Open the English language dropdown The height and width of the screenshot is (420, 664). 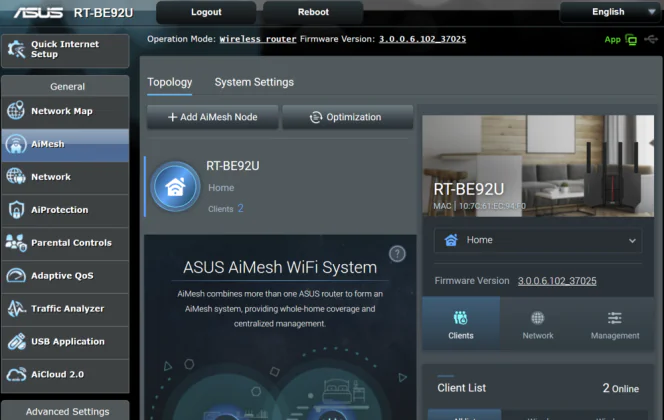[611, 12]
